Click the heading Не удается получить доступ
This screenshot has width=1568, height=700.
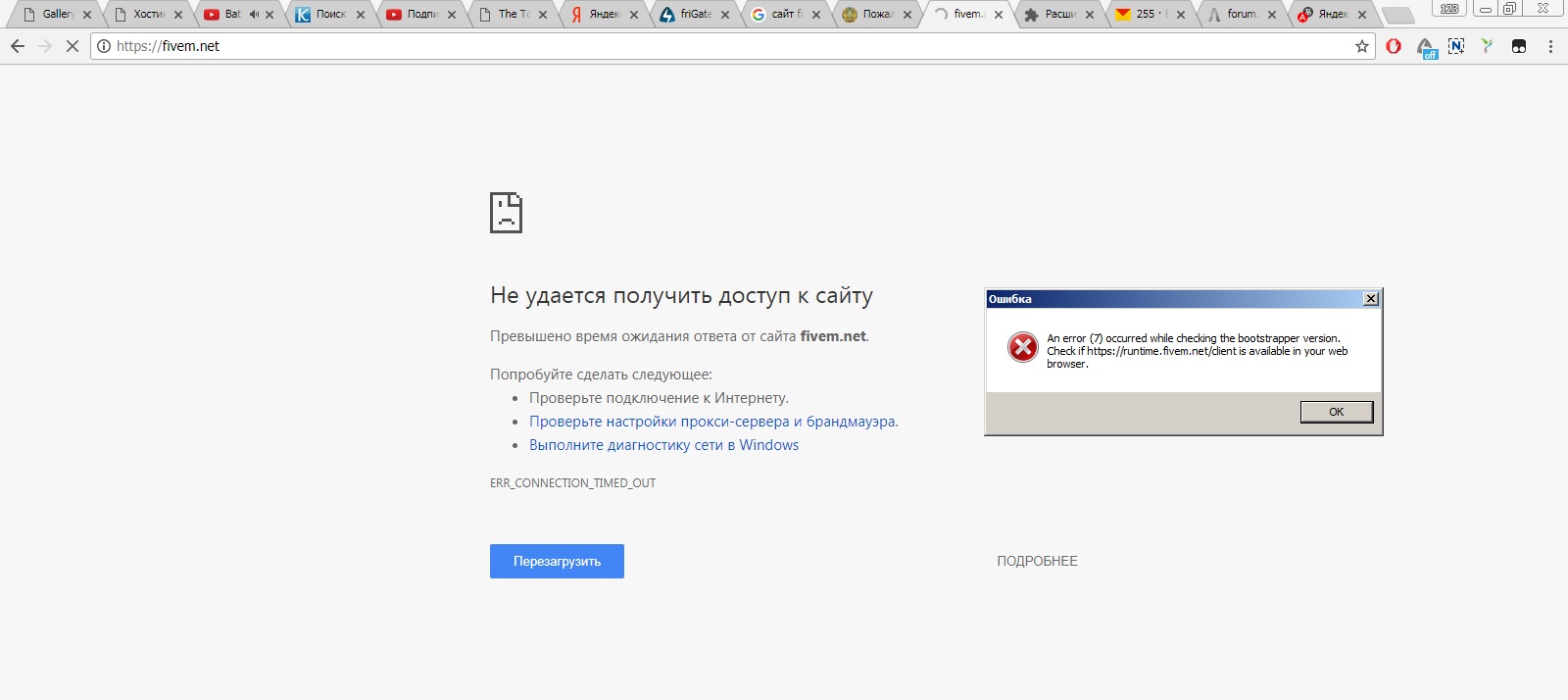[681, 296]
